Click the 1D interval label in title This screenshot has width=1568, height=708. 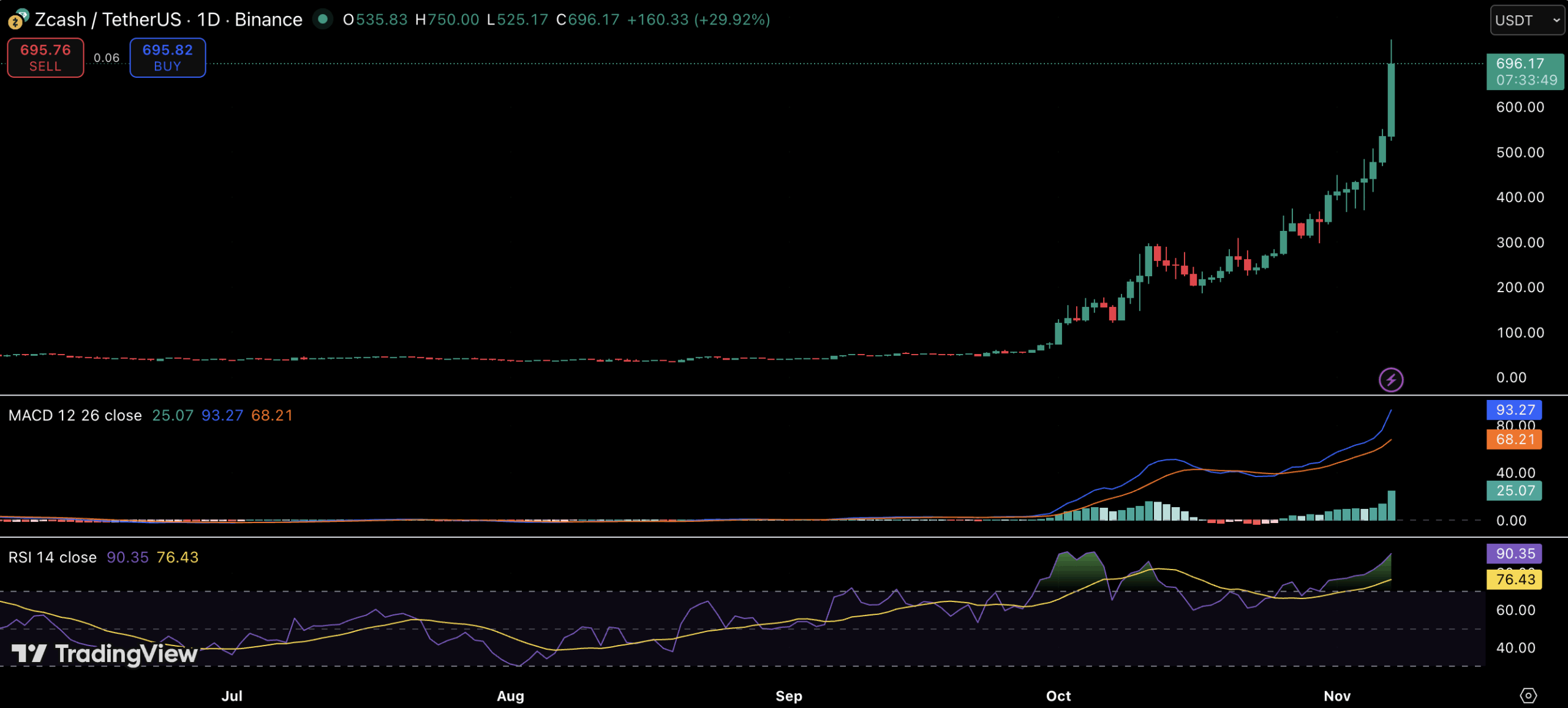[208, 20]
